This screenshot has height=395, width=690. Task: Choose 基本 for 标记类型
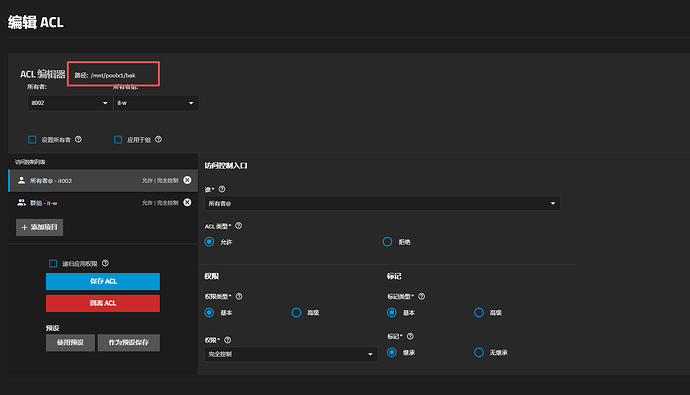[392, 312]
